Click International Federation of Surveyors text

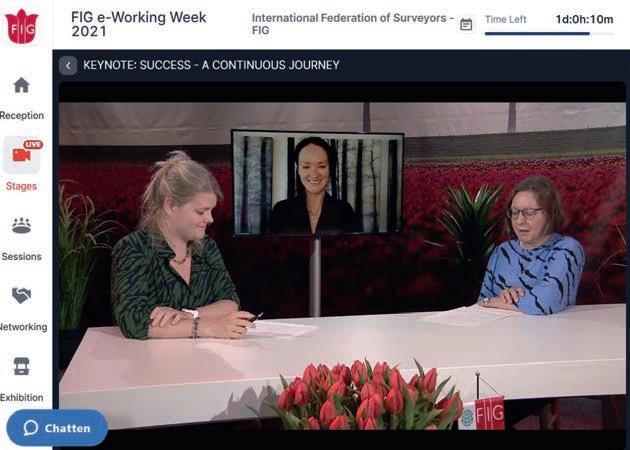pos(353,24)
